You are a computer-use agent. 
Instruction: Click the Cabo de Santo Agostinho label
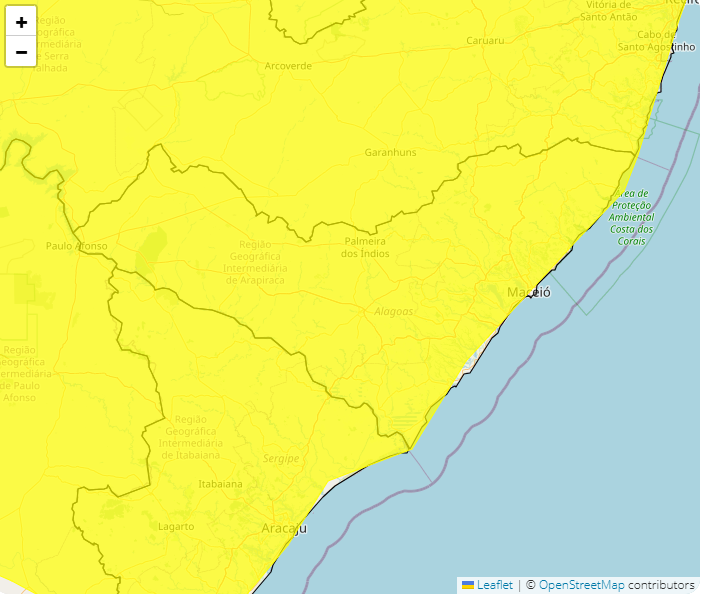pyautogui.click(x=655, y=40)
